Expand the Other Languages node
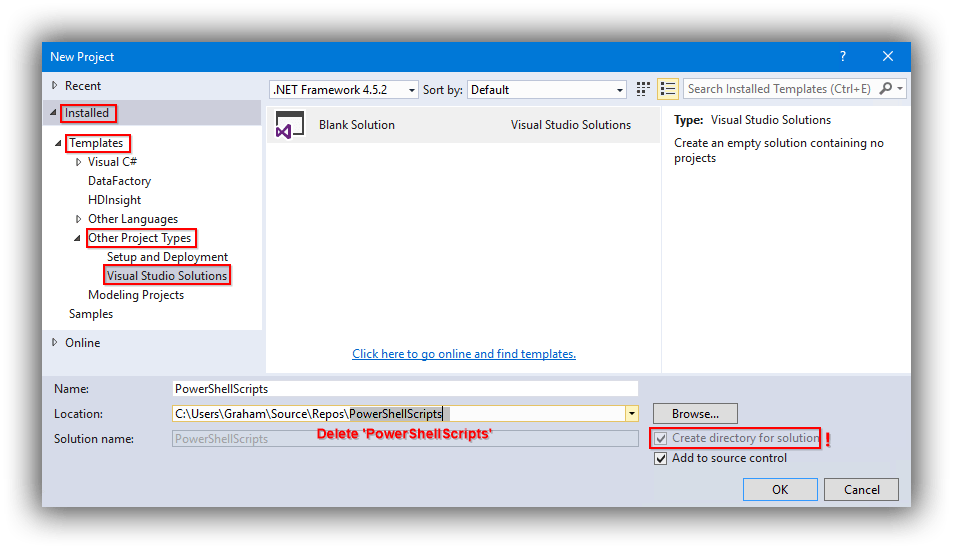This screenshot has height=549, width=953. point(78,219)
